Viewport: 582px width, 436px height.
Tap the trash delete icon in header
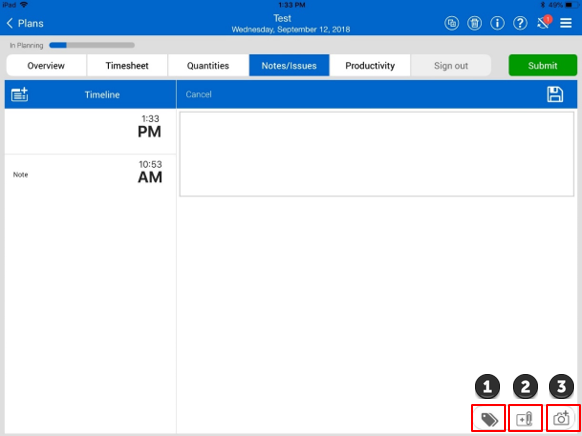click(x=474, y=23)
